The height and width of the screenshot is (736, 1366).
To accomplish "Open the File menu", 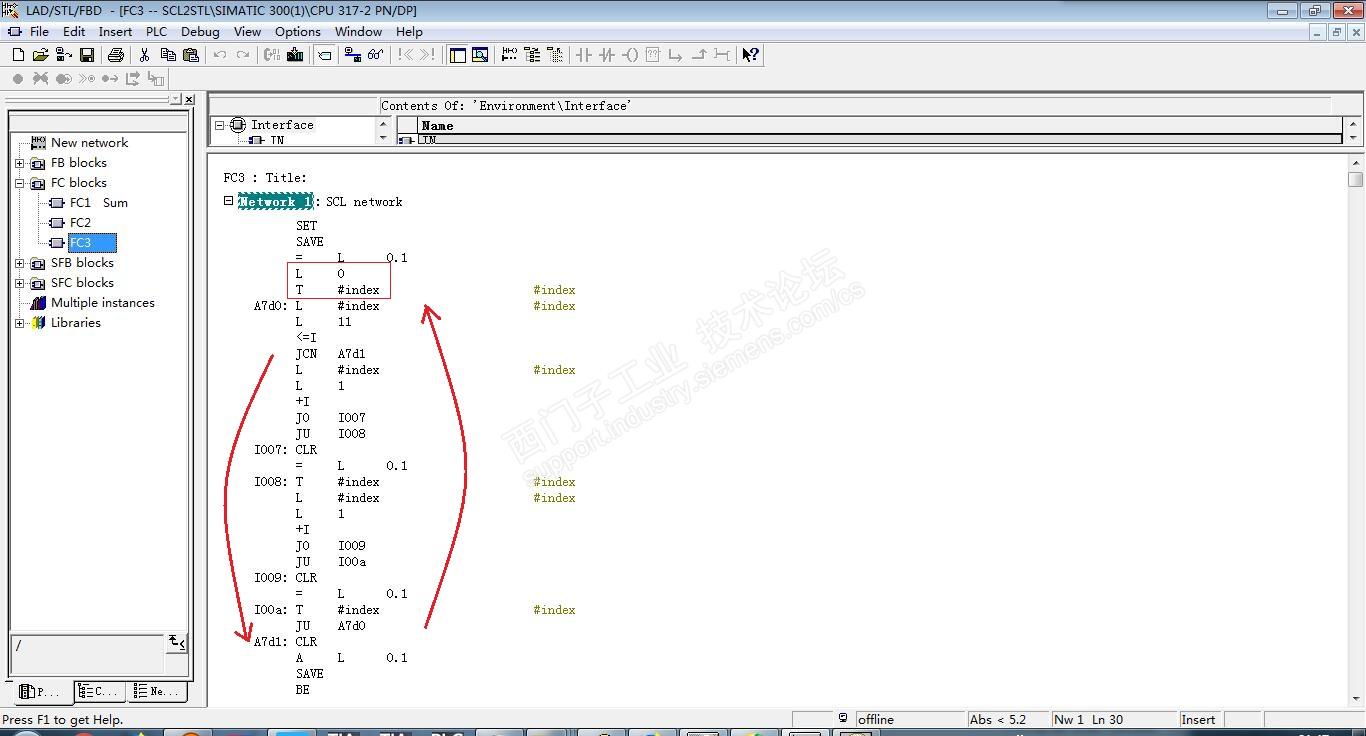I will 39,31.
